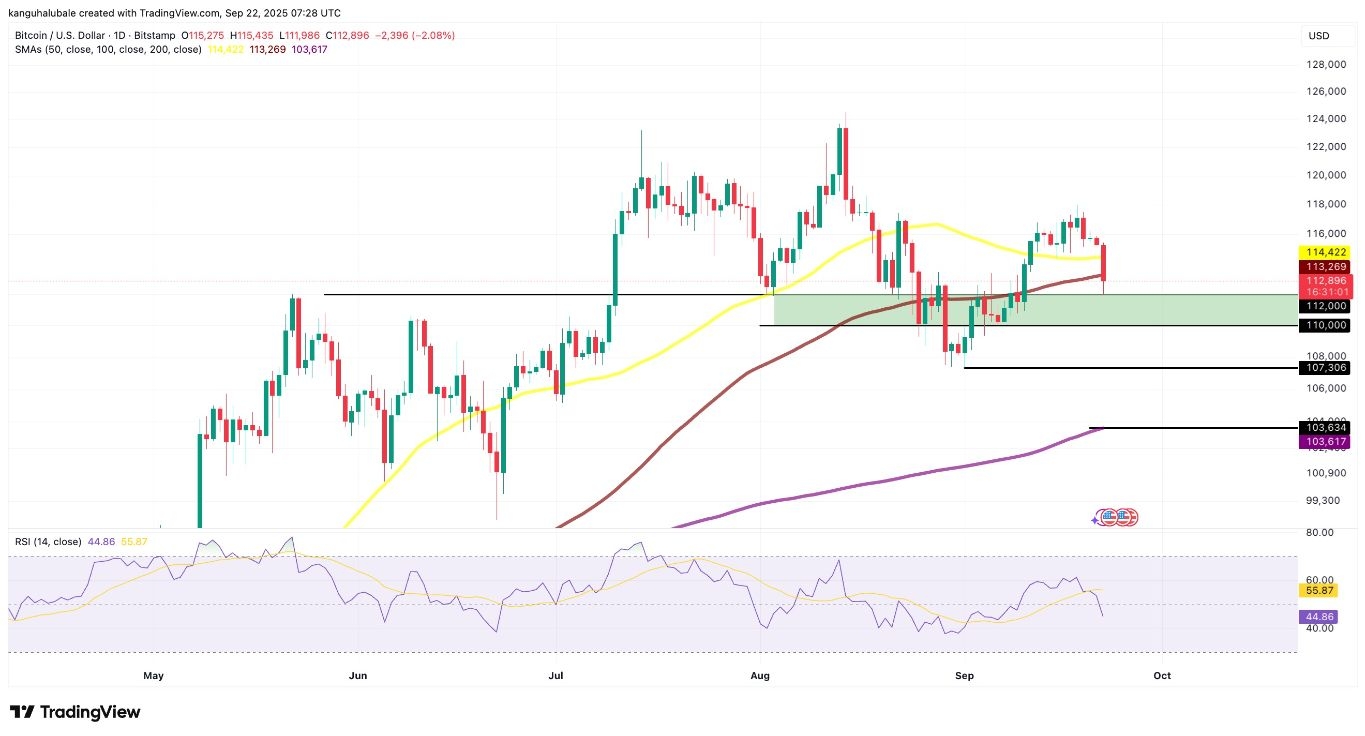The height and width of the screenshot is (736, 1365).
Task: Click the first US-flag economic event icon
Action: tap(1110, 517)
